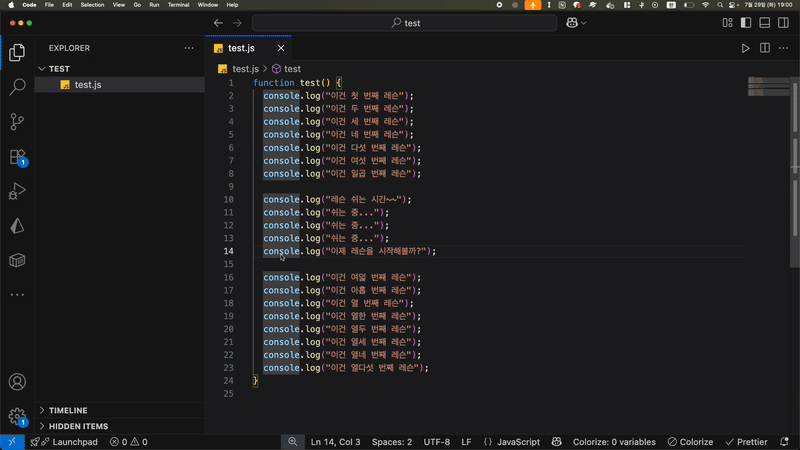The width and height of the screenshot is (800, 450).
Task: Open the Extensions view
Action: (x=17, y=157)
